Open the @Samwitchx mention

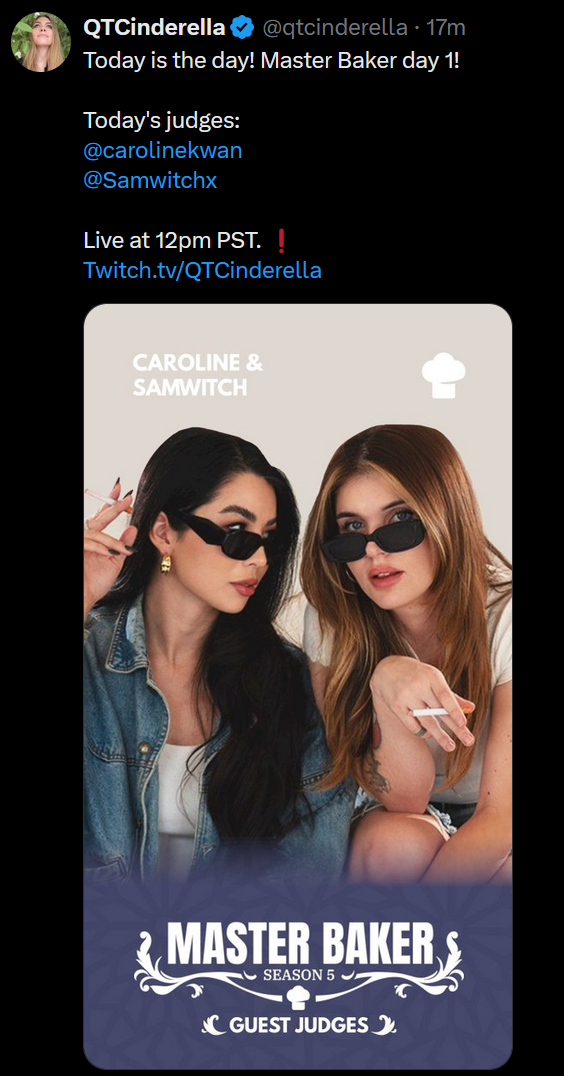click(x=150, y=180)
